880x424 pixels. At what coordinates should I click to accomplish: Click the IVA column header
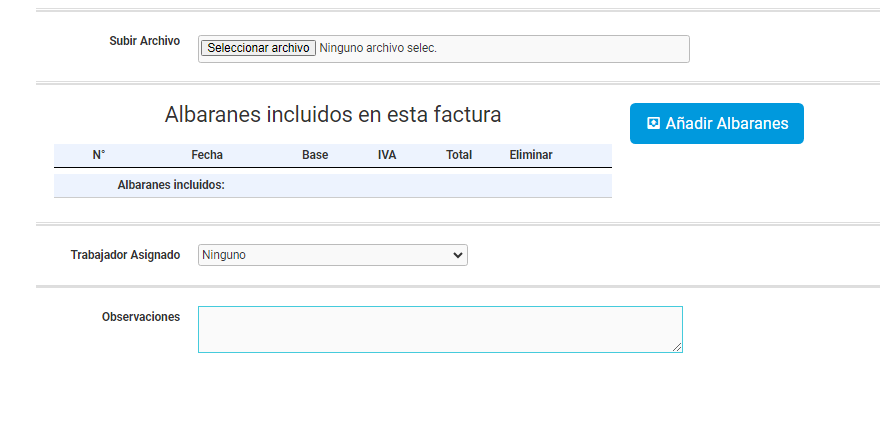387,155
